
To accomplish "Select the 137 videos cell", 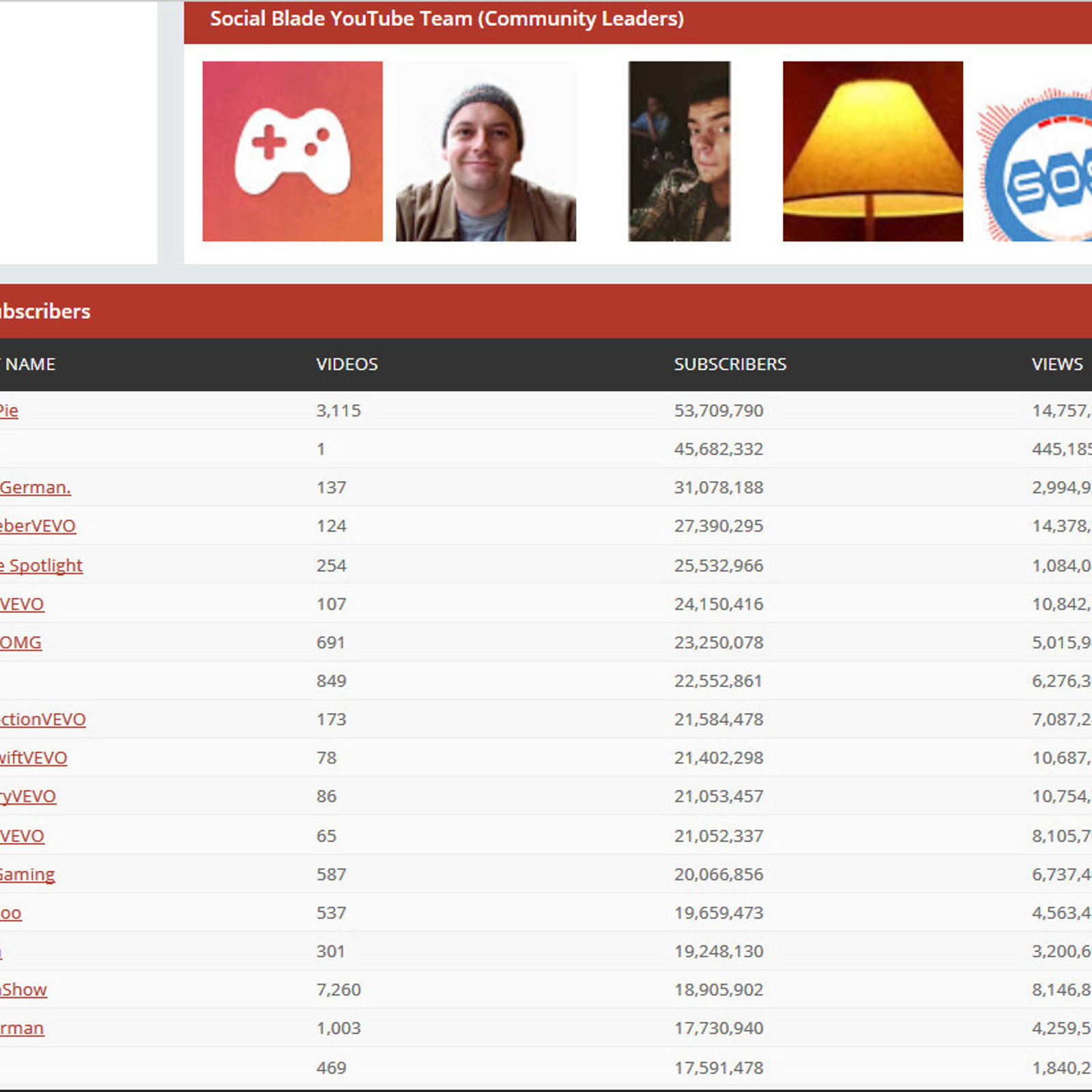I will pos(331,487).
